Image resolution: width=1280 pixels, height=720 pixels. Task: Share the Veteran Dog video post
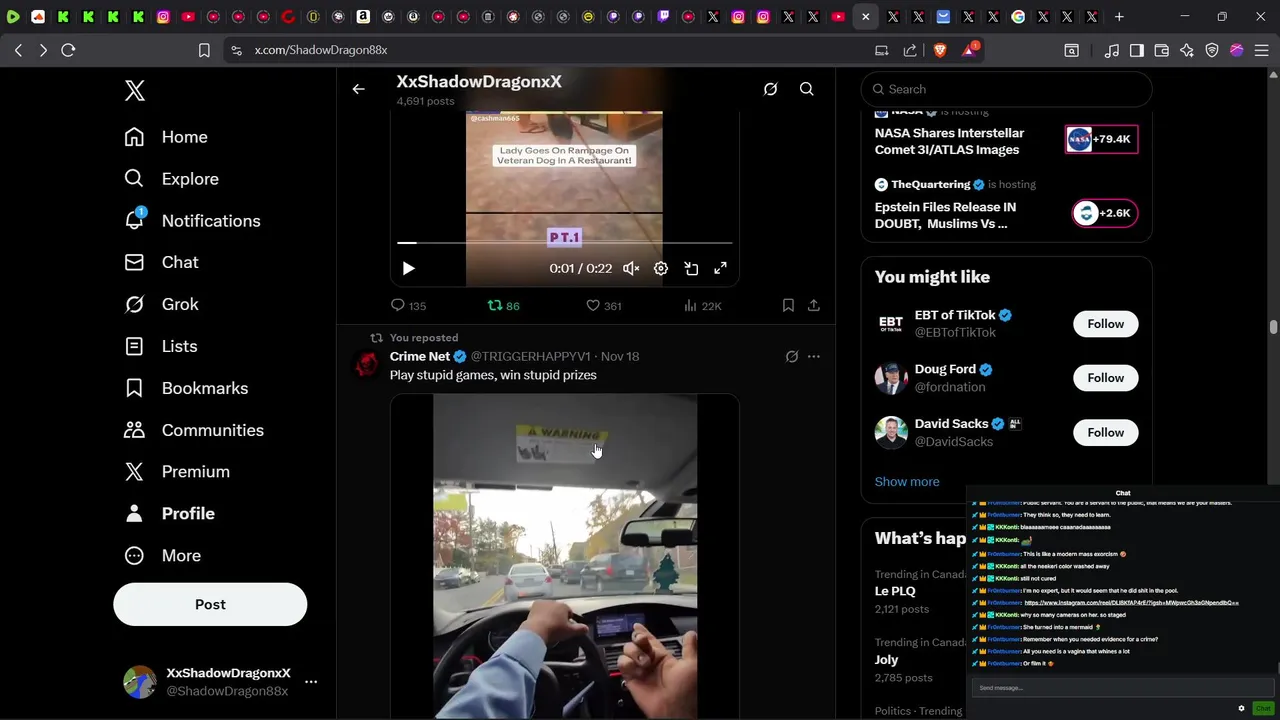pyautogui.click(x=813, y=306)
